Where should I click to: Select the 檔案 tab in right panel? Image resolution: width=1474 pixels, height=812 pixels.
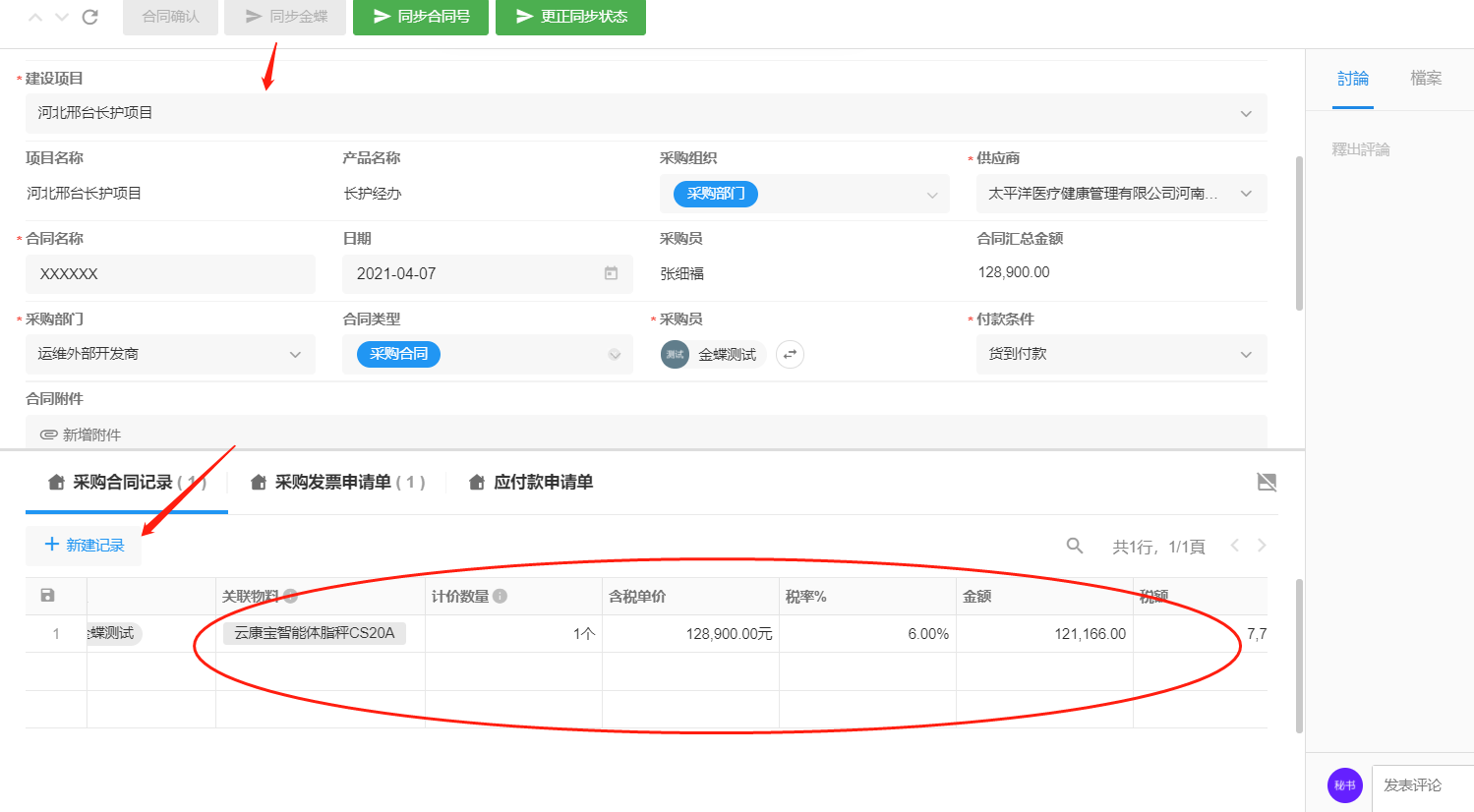pyautogui.click(x=1425, y=79)
